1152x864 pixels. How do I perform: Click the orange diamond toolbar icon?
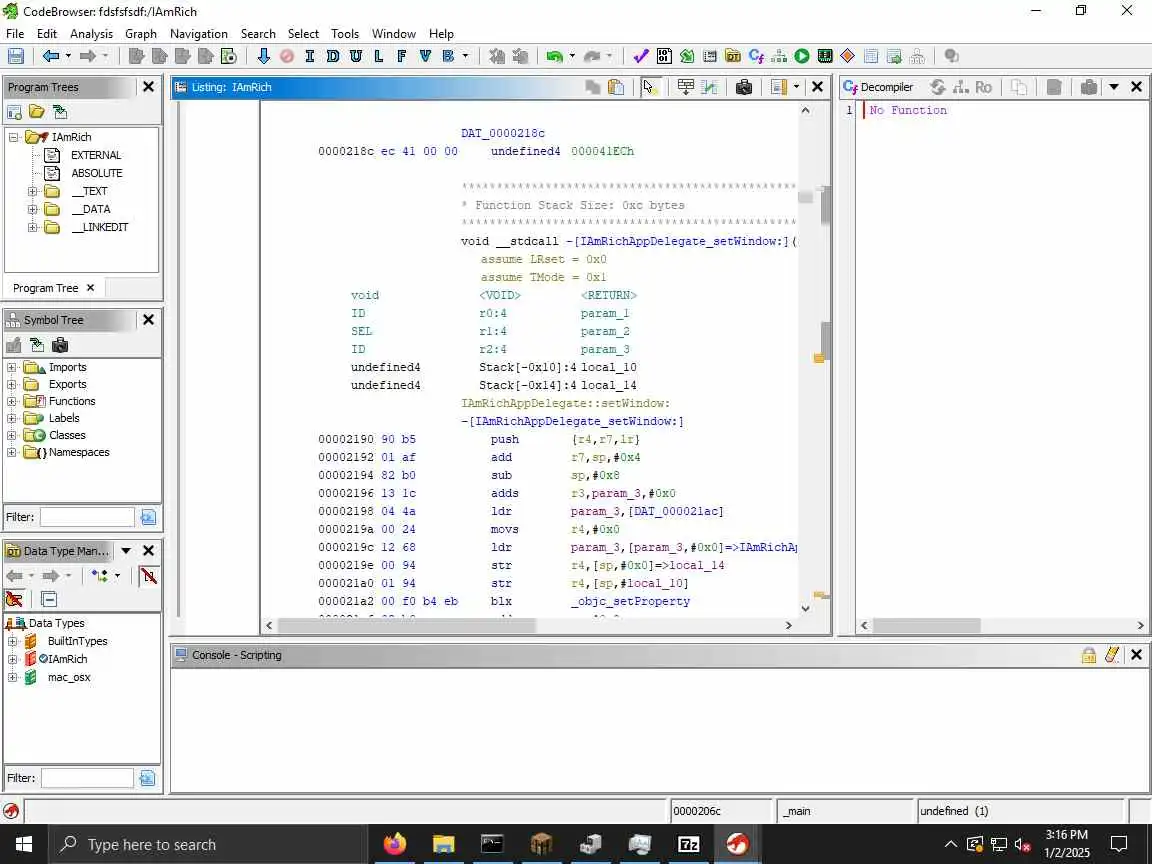coord(848,56)
